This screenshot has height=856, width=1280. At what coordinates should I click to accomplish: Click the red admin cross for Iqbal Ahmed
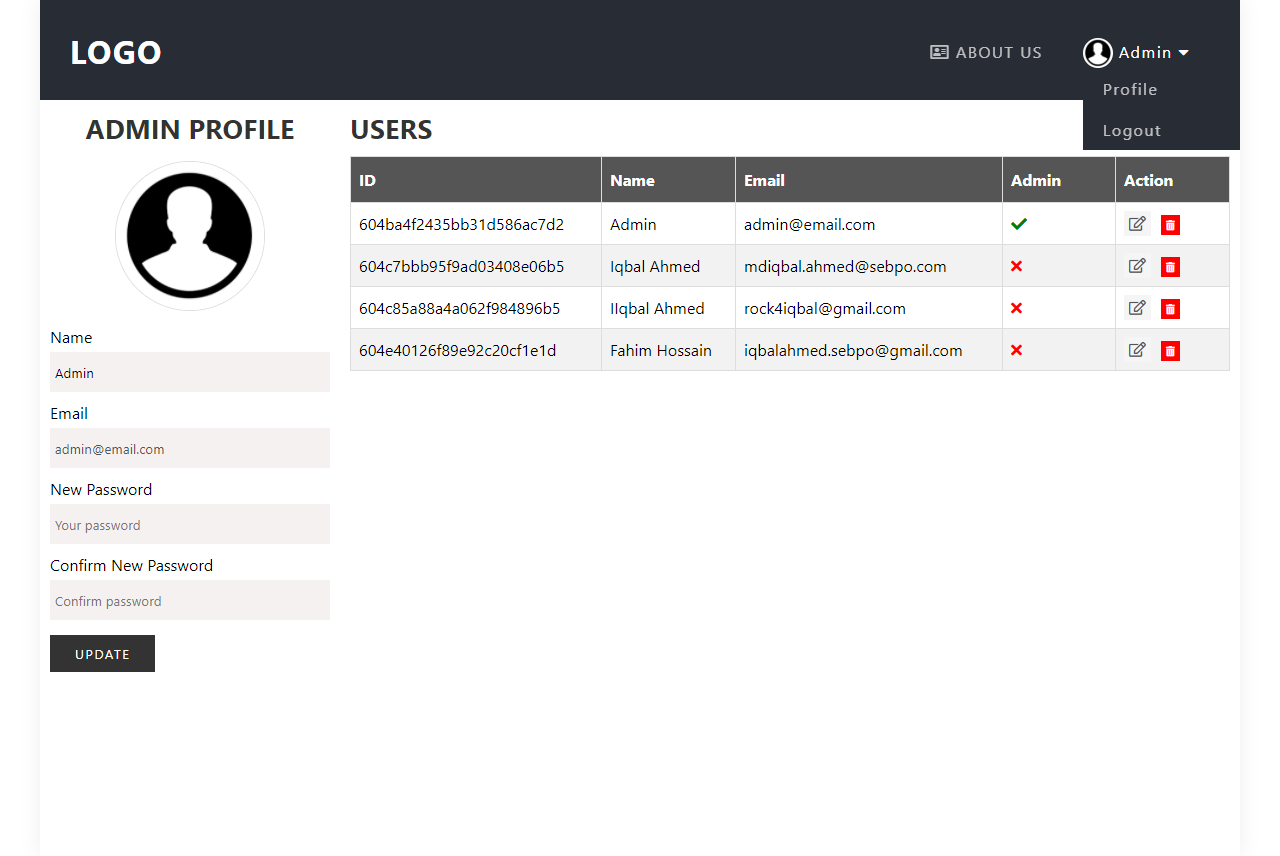(1016, 266)
